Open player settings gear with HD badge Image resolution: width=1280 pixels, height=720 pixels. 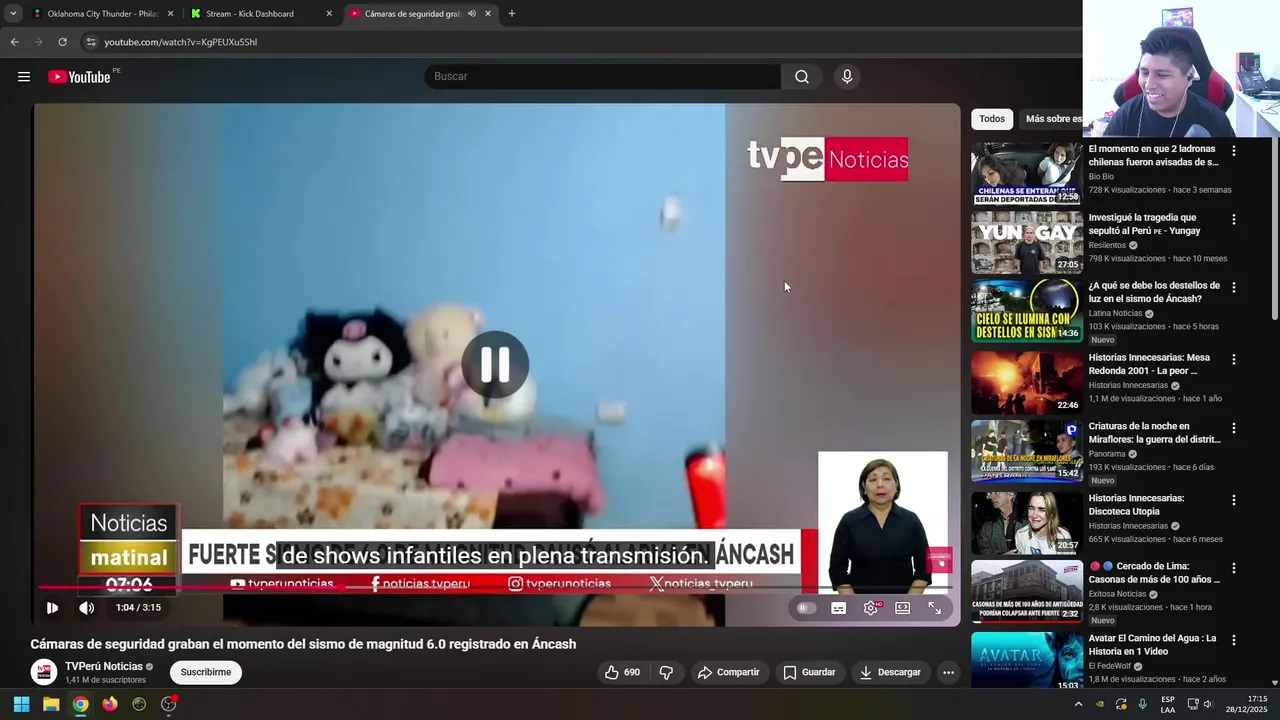pyautogui.click(x=872, y=608)
